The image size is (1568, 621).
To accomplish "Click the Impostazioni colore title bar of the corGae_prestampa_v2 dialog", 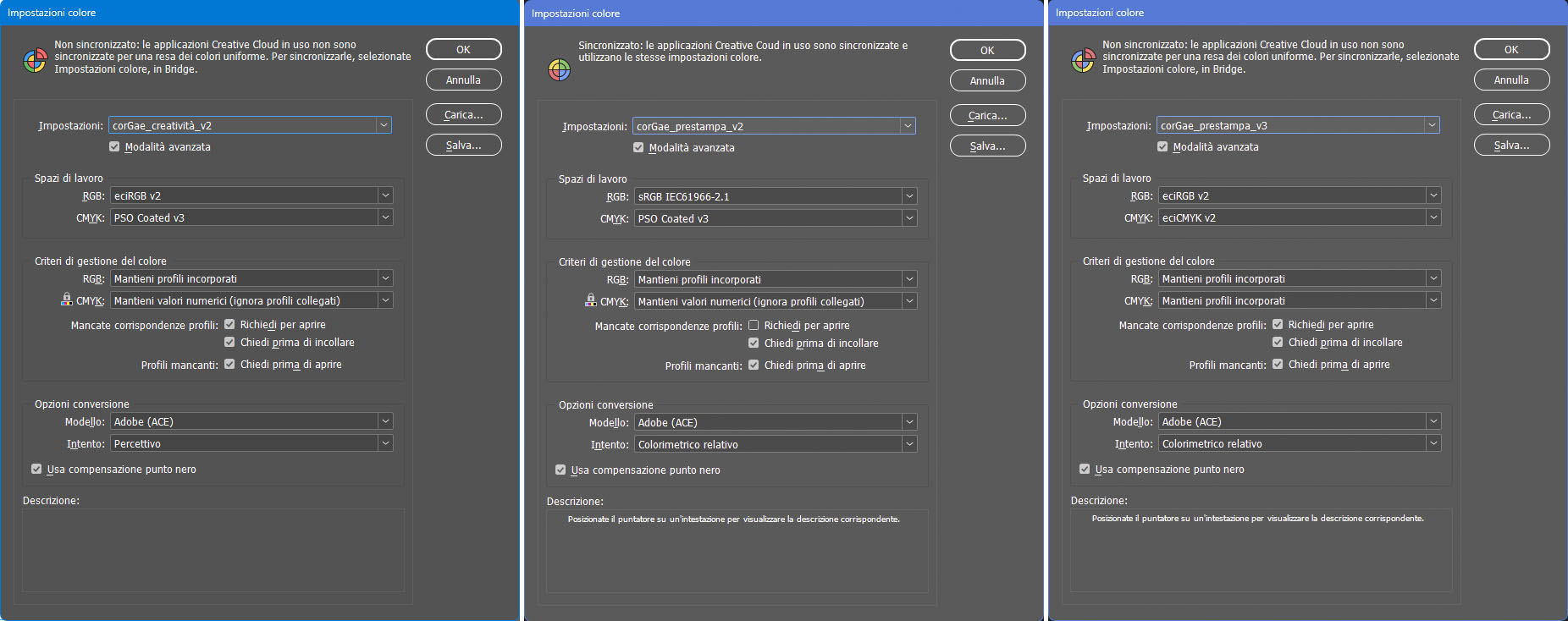I will pos(783,13).
